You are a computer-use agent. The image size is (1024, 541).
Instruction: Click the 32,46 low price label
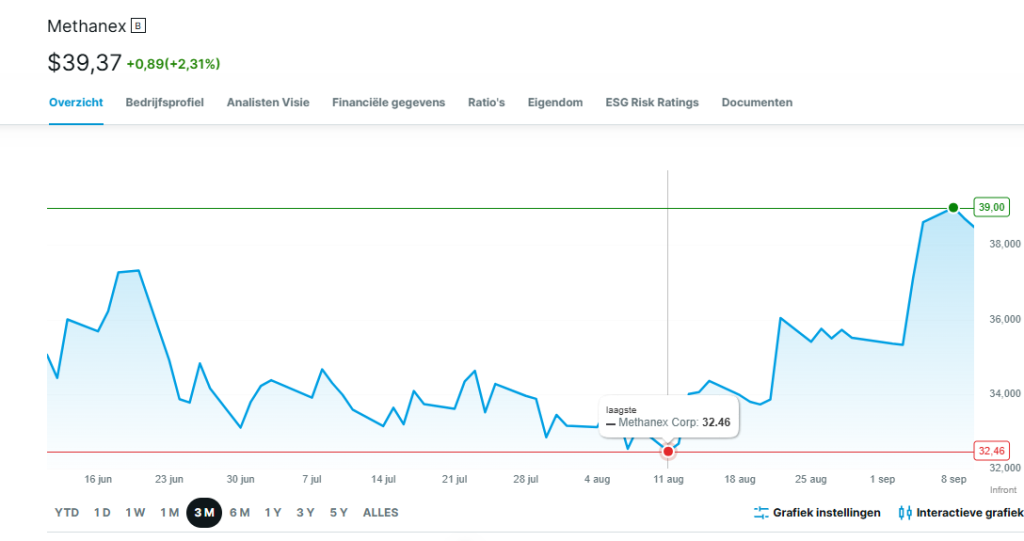tap(990, 451)
